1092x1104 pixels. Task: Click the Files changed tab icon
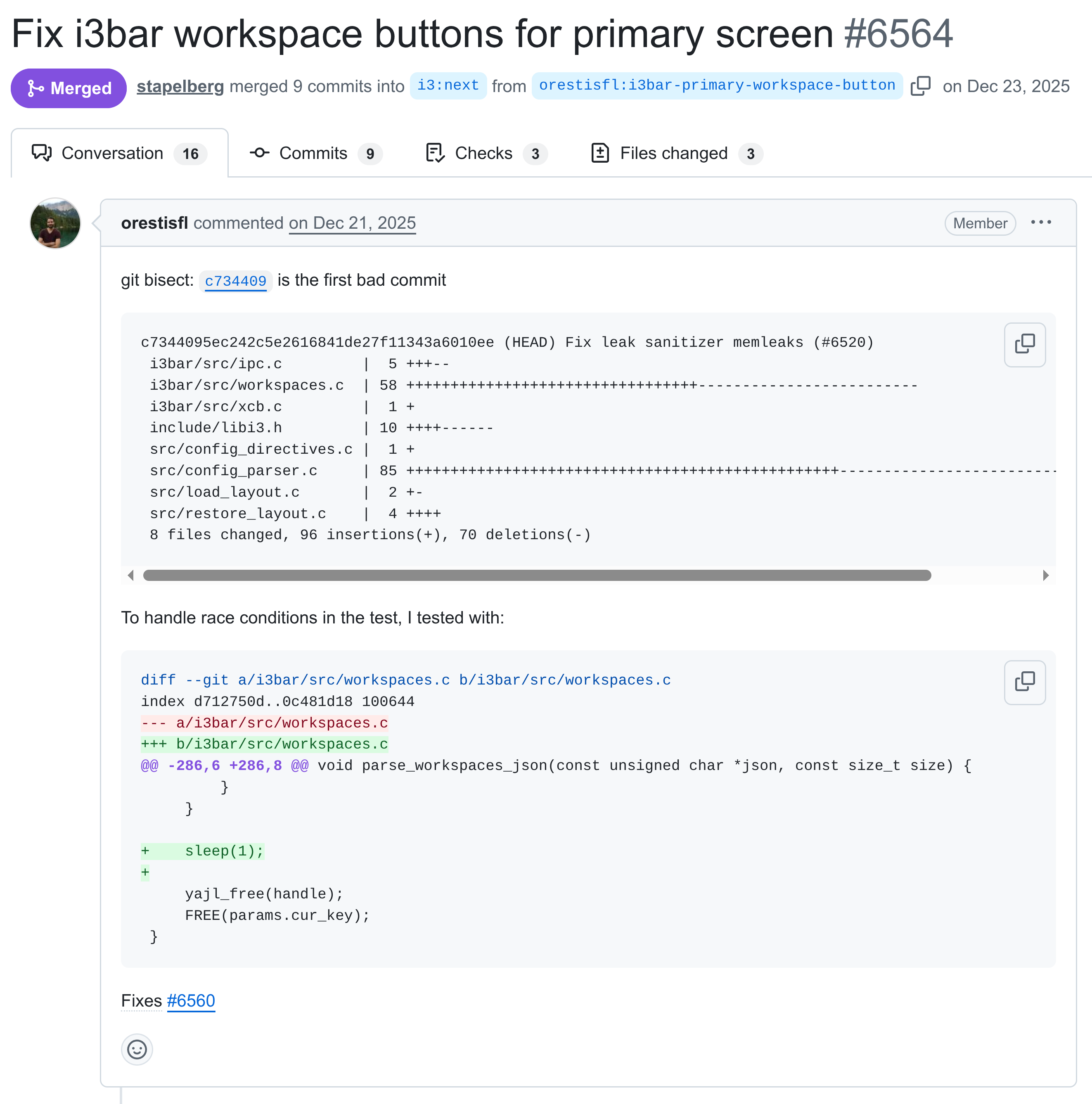click(600, 153)
